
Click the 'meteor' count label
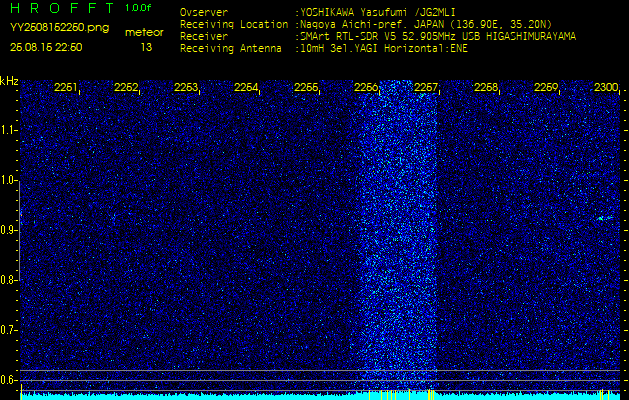(x=144, y=33)
